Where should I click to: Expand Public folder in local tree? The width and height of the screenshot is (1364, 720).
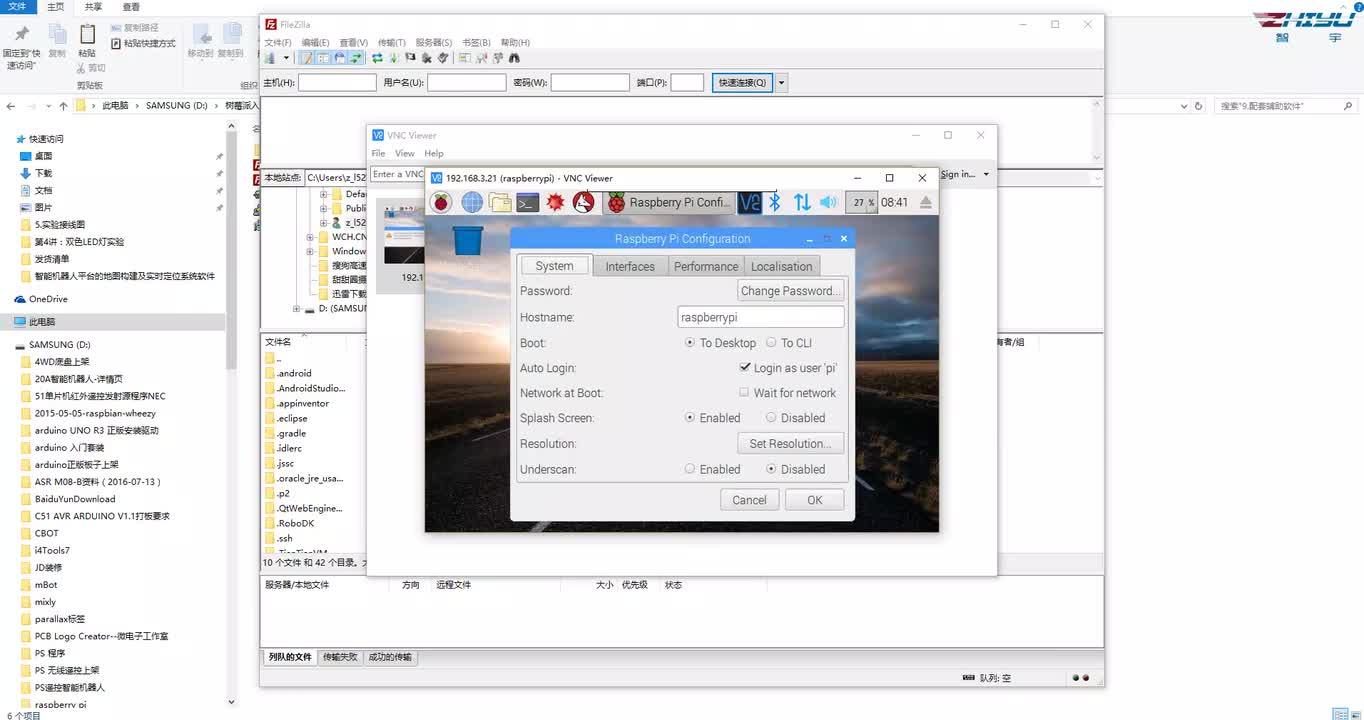(323, 208)
